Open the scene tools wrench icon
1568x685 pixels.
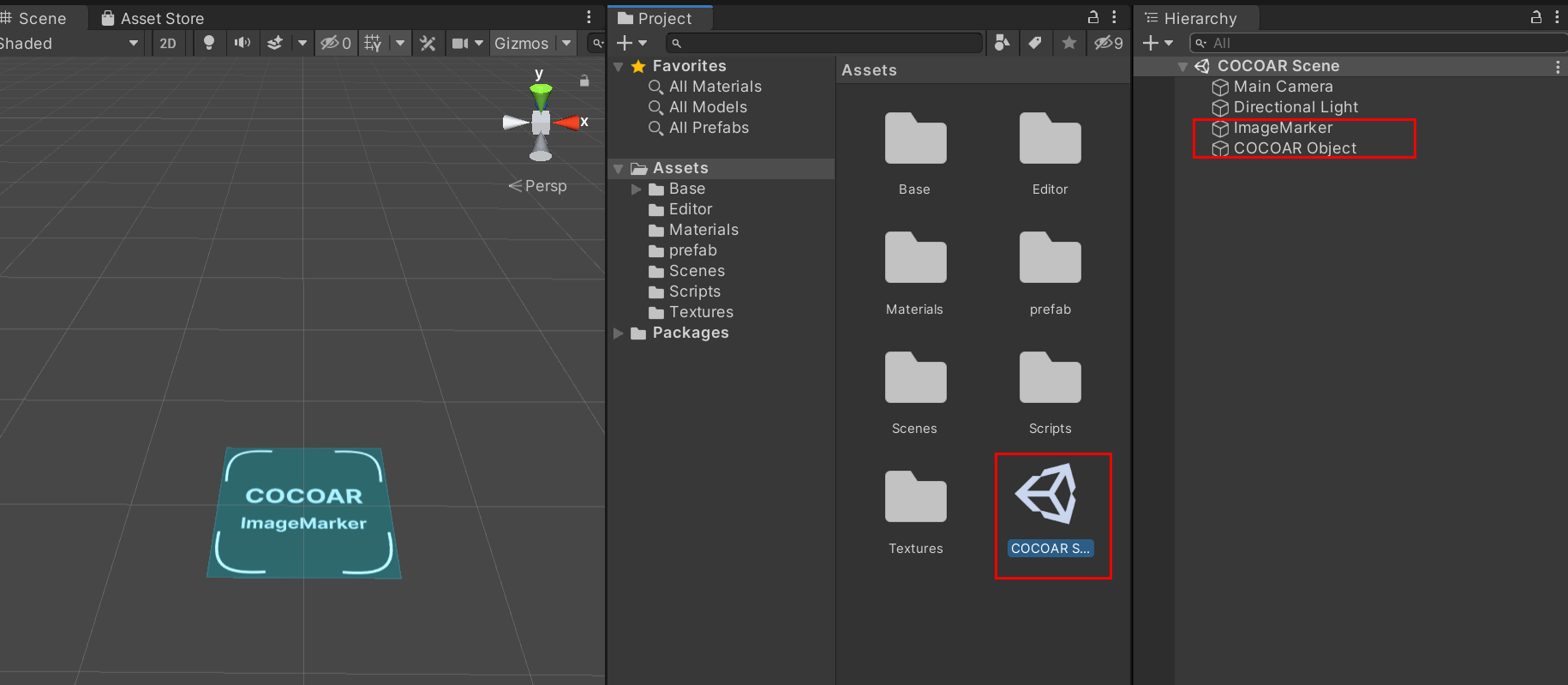tap(428, 43)
